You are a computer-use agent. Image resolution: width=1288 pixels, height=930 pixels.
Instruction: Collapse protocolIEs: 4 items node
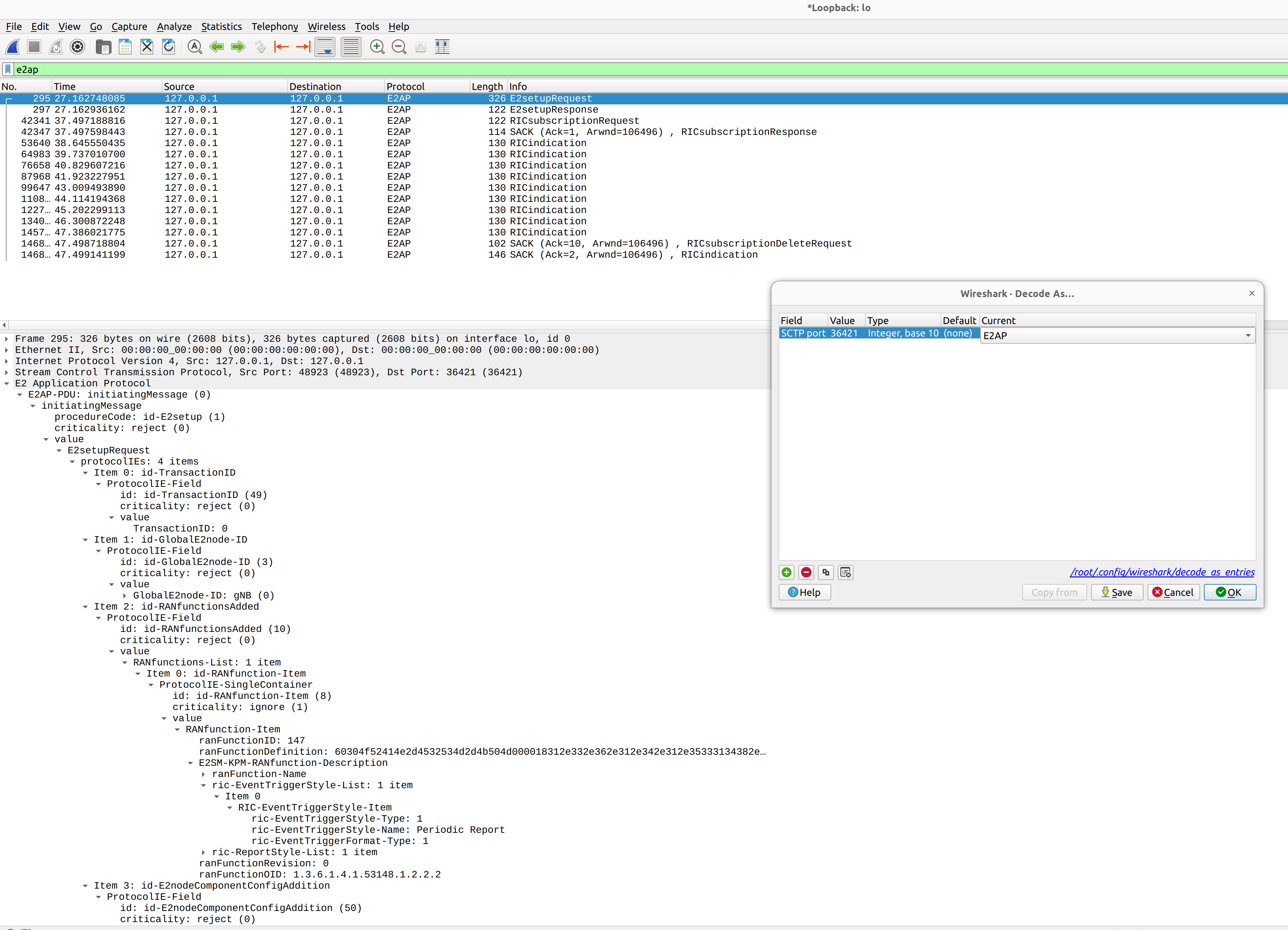[x=72, y=462]
